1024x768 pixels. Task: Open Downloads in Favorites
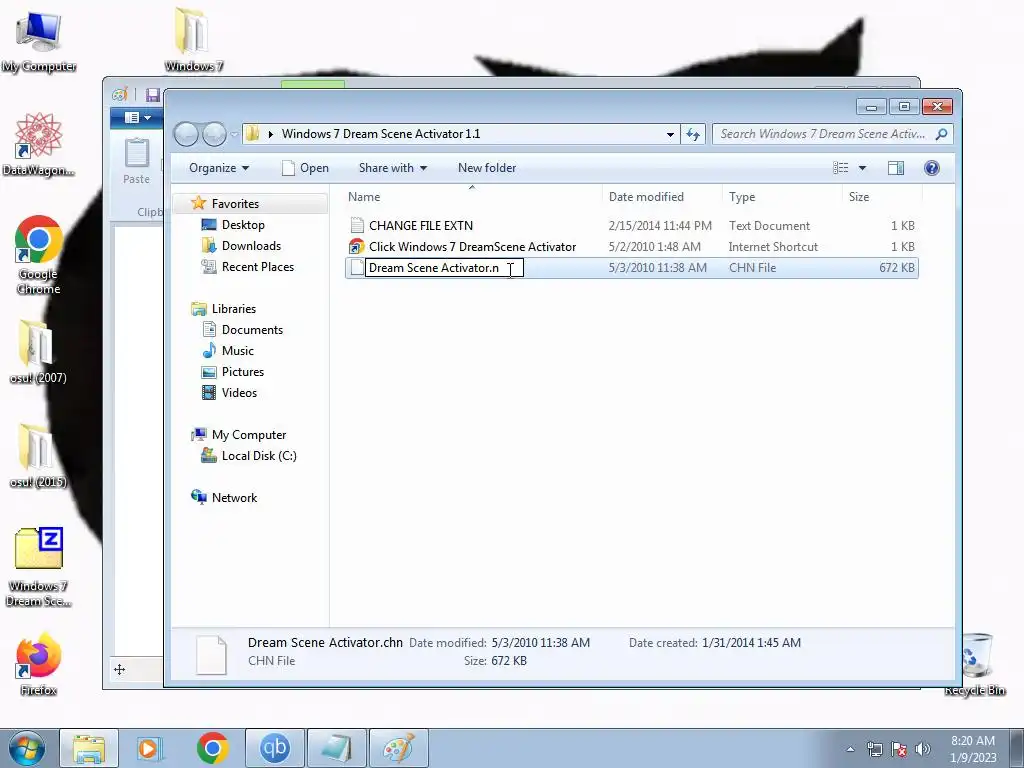pos(251,246)
